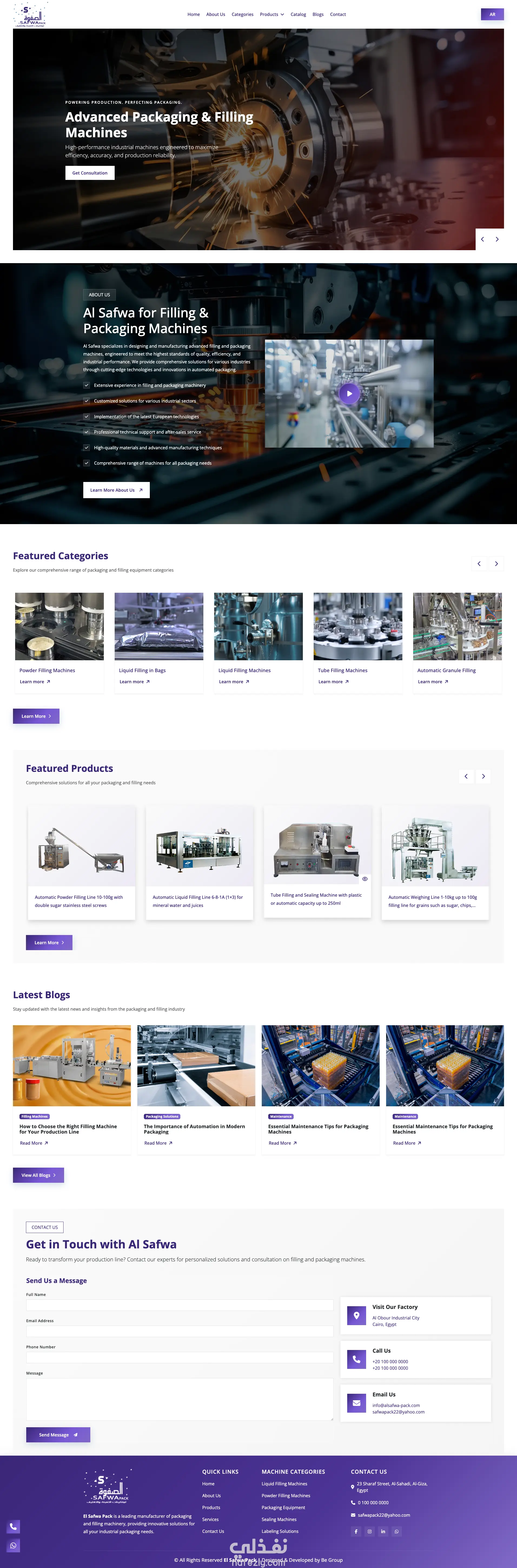Click the eye icon on Tube Filling product

click(365, 878)
